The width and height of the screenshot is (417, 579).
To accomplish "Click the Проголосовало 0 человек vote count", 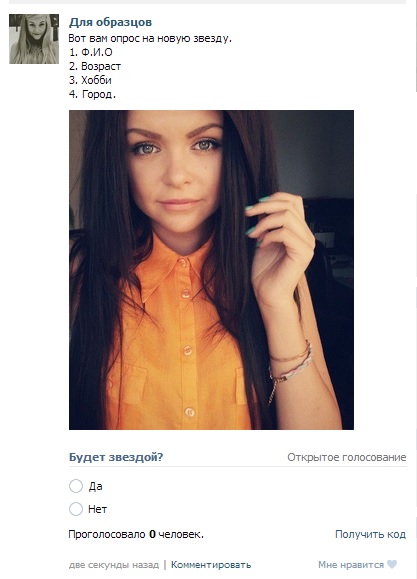I will click(136, 534).
